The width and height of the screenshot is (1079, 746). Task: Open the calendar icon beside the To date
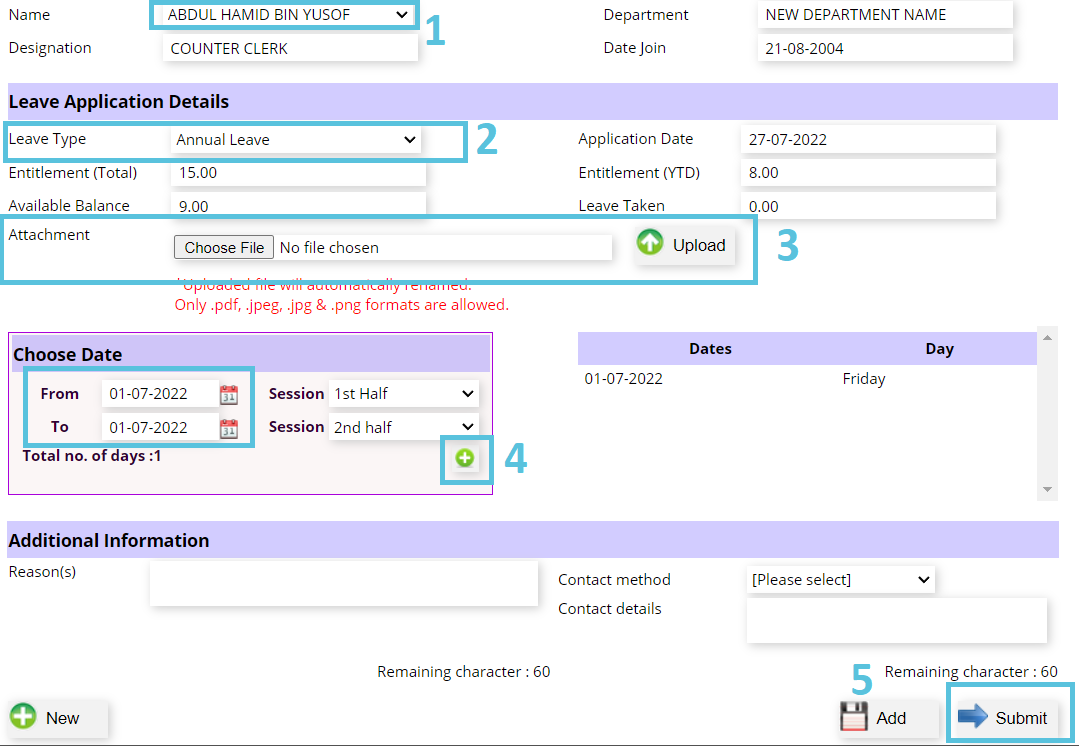pos(230,427)
